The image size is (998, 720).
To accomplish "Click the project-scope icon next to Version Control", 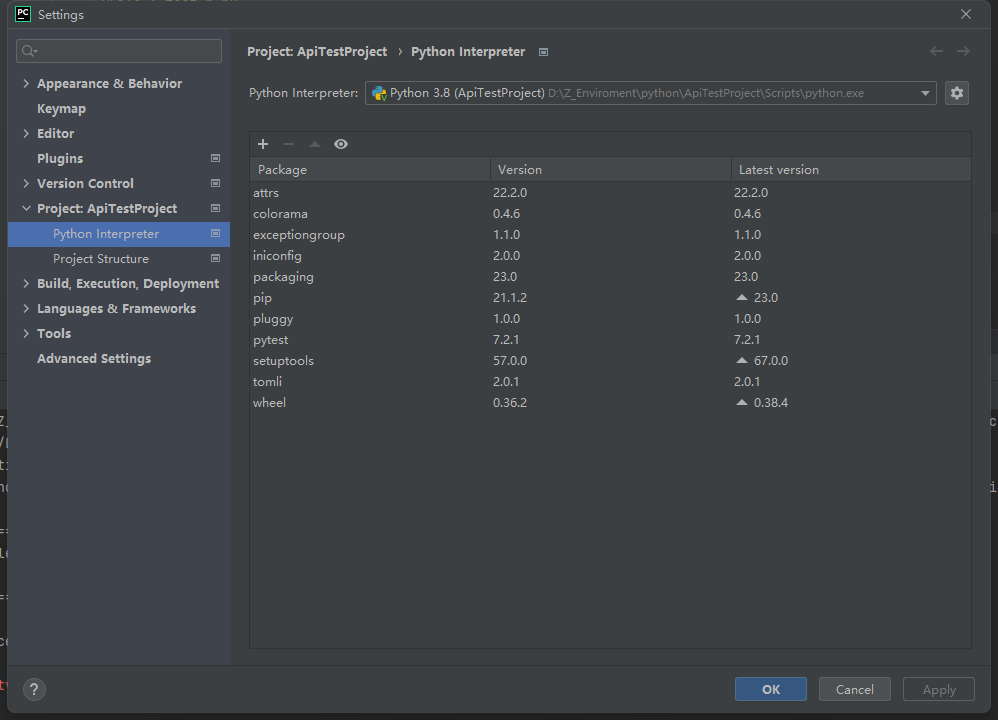I will (215, 183).
